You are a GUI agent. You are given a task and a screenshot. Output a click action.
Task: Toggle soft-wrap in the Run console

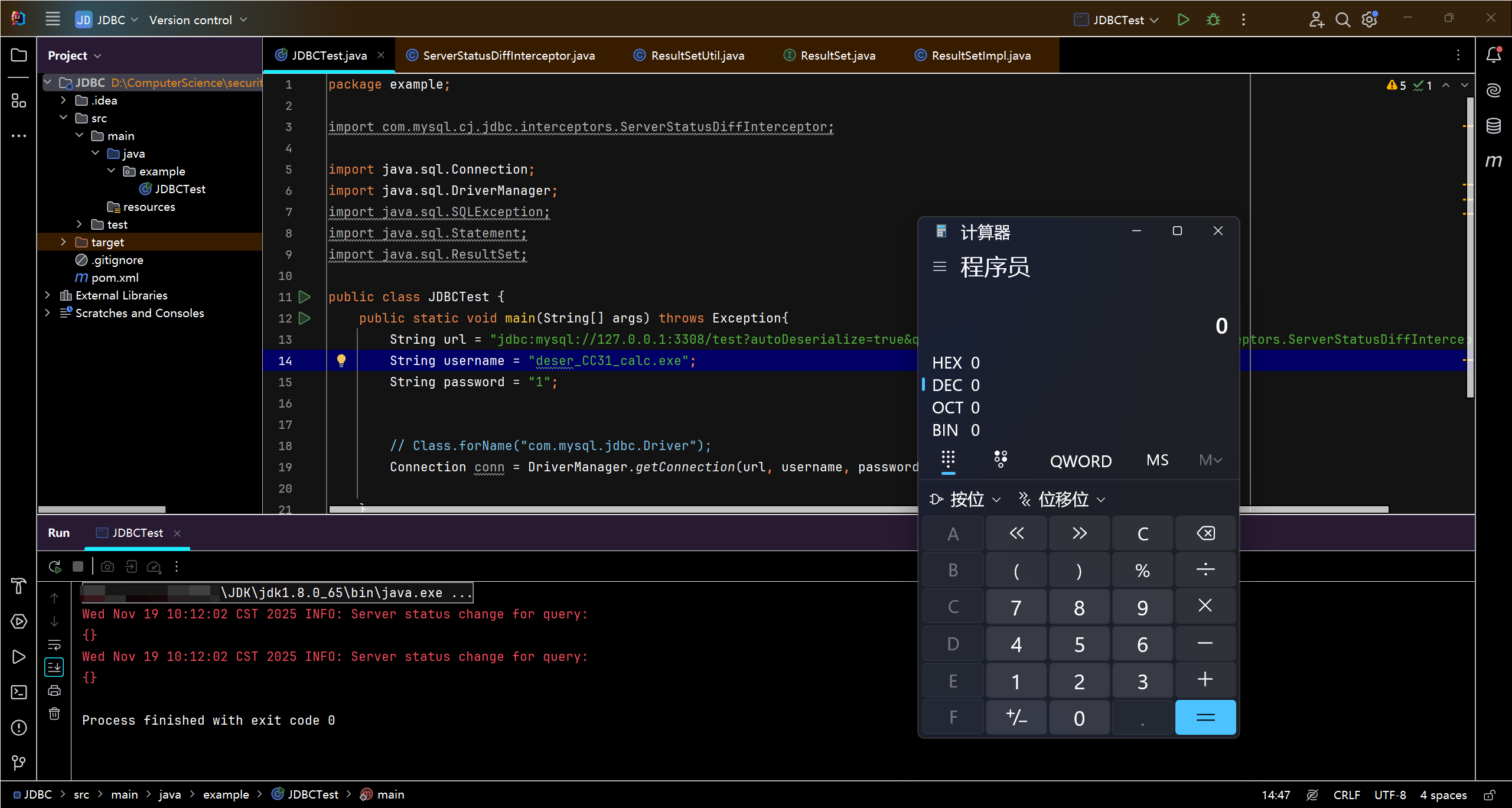click(x=54, y=644)
